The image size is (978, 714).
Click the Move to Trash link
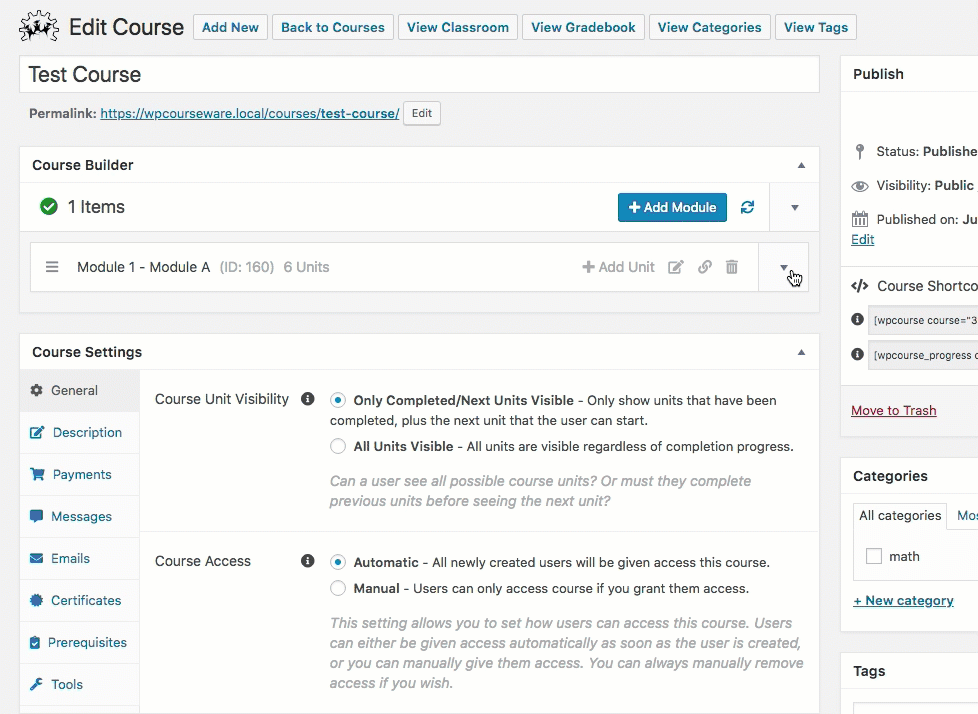(894, 410)
